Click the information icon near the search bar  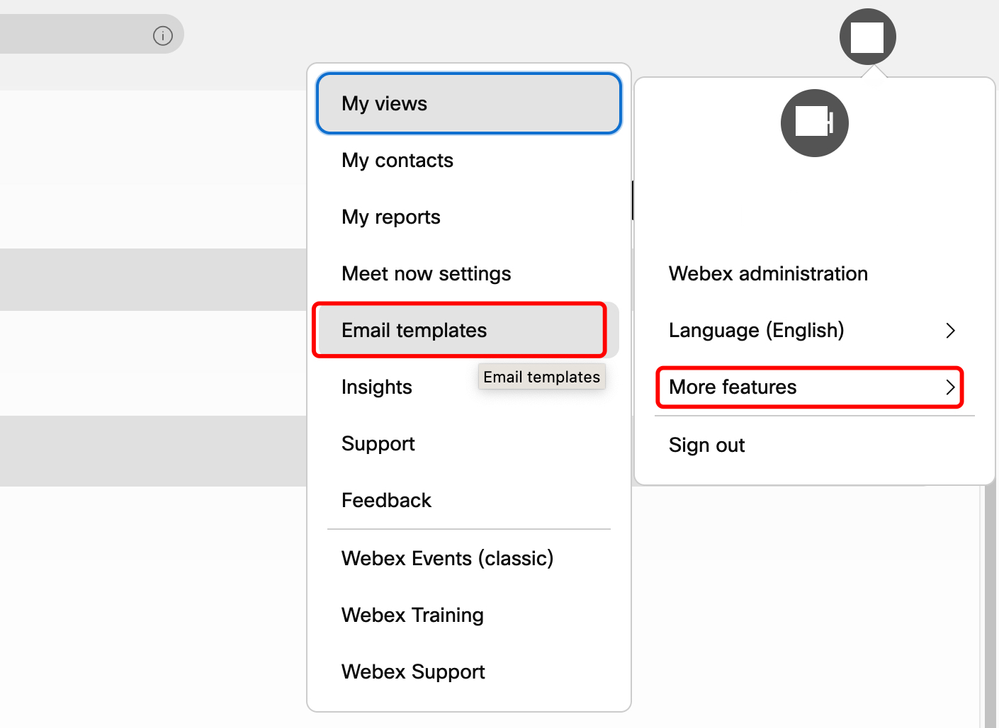(x=163, y=34)
